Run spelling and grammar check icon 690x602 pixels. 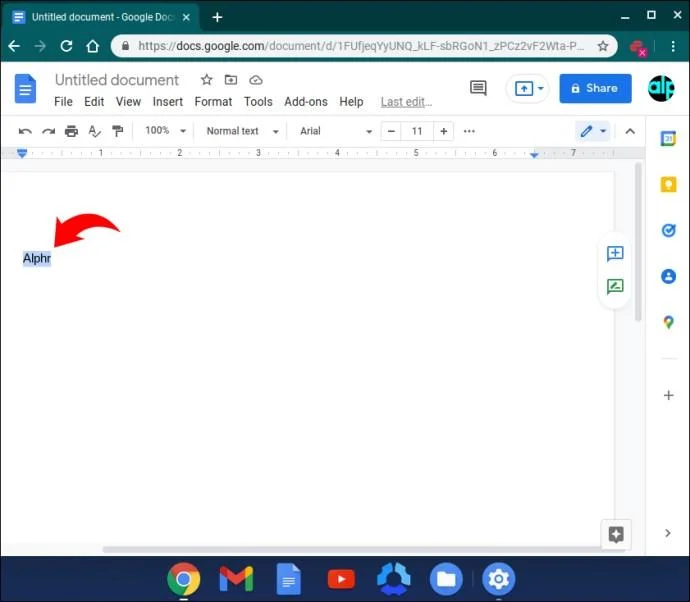coord(94,131)
